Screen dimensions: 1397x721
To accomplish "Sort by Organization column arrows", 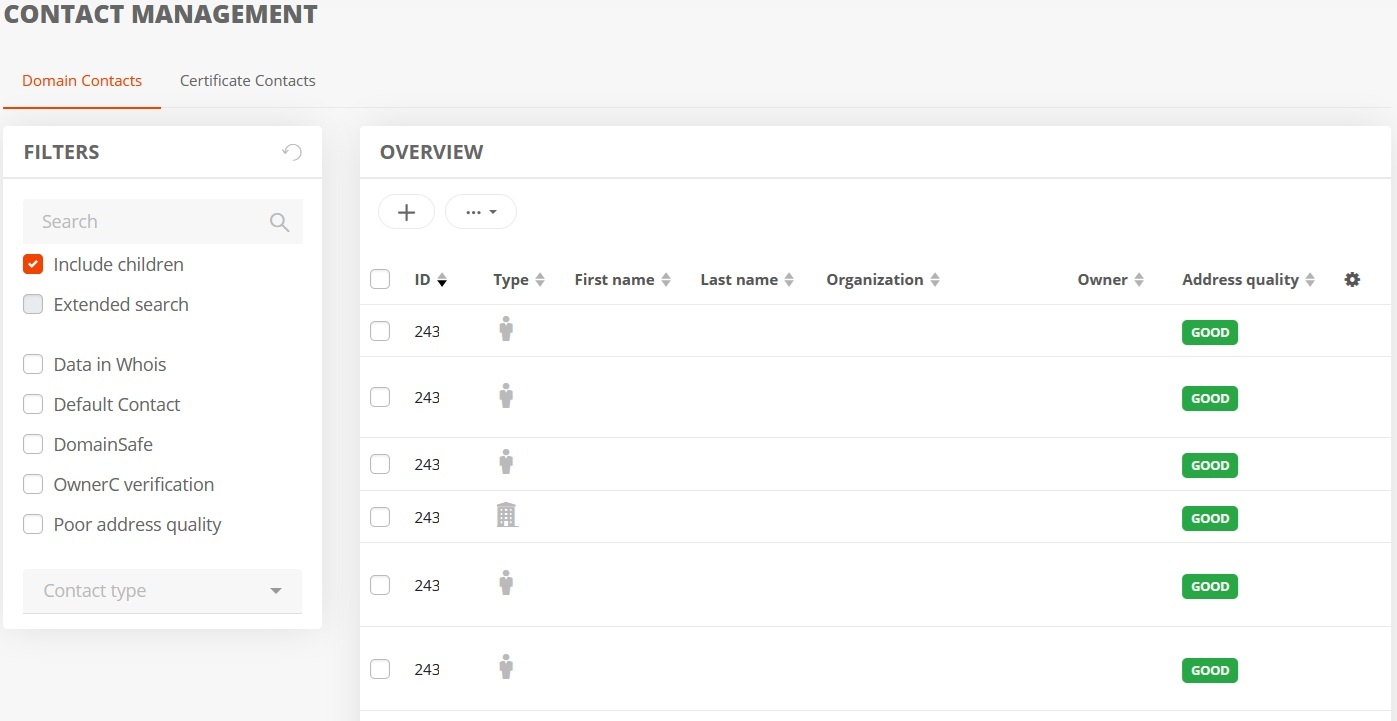I will [x=935, y=281].
